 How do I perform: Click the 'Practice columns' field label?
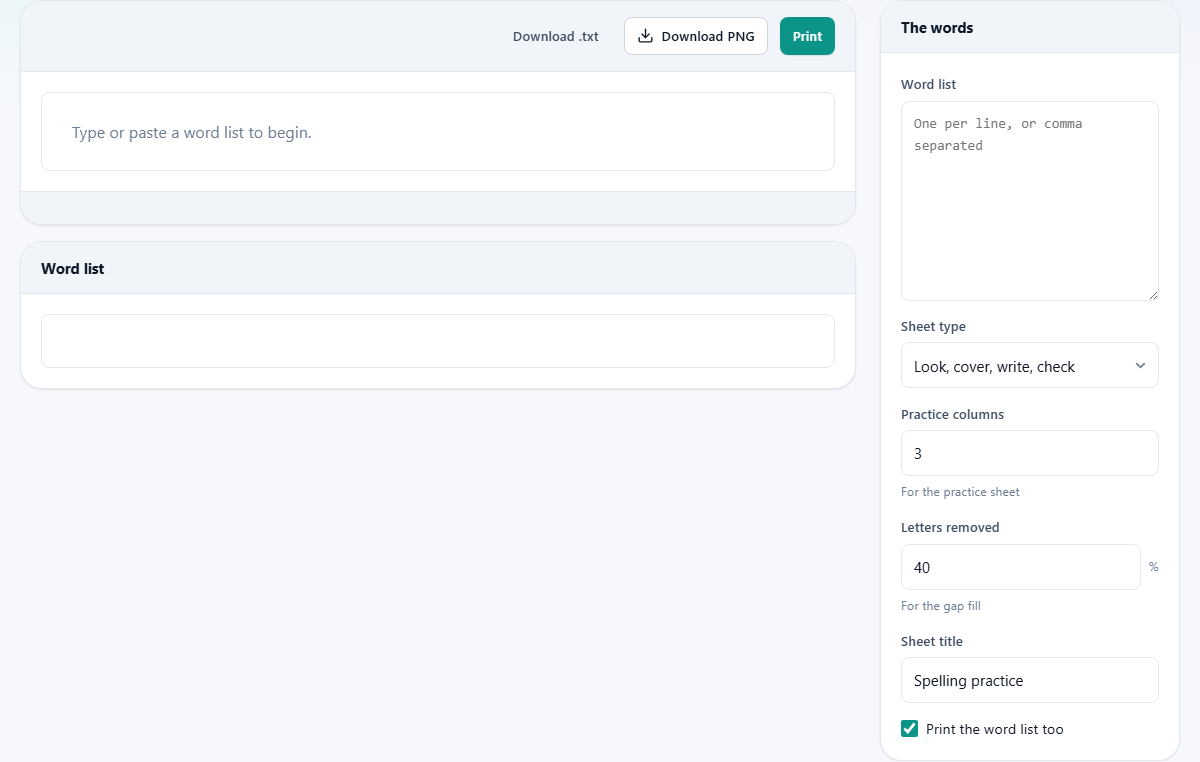point(952,414)
